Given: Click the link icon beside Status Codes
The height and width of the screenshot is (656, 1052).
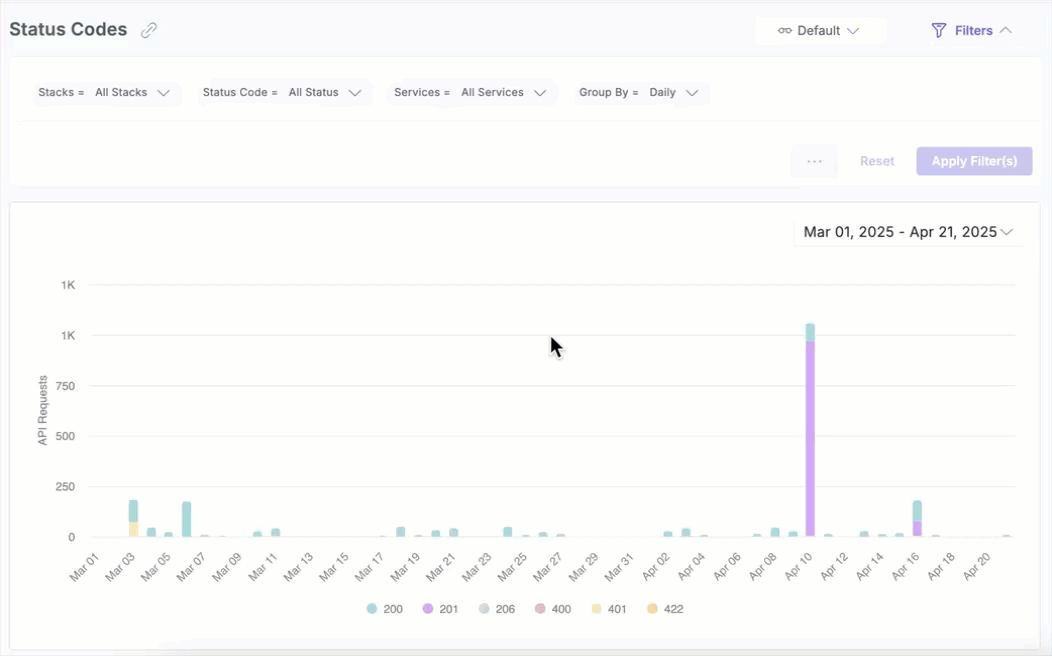Looking at the screenshot, I should (x=149, y=30).
